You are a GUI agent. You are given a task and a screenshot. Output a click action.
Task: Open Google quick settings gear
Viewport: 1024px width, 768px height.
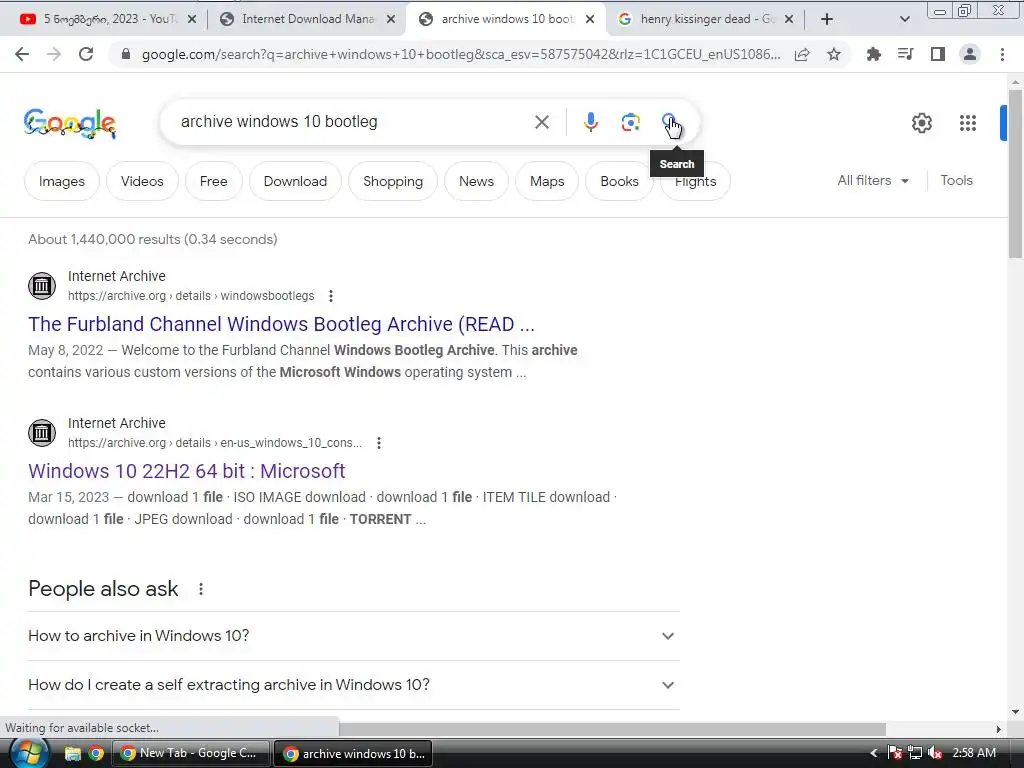point(921,123)
